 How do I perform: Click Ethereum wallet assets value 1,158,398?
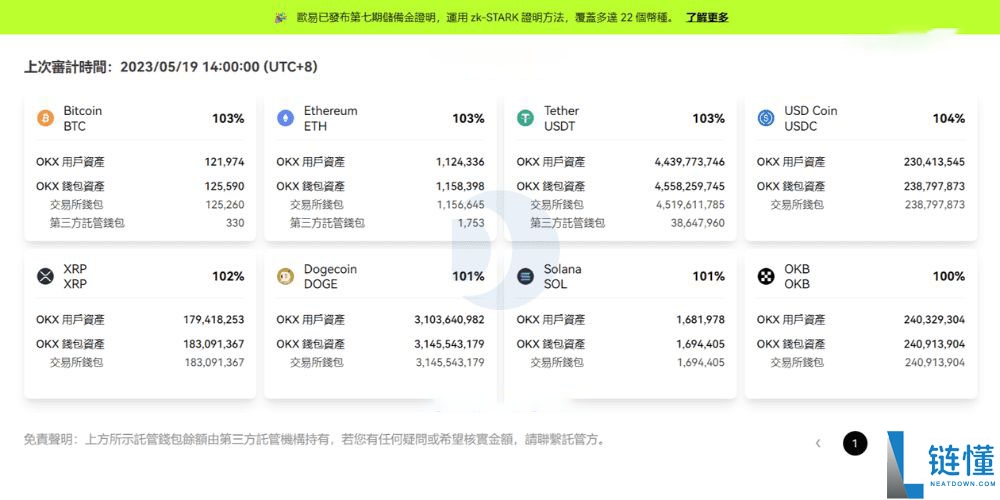(x=460, y=186)
